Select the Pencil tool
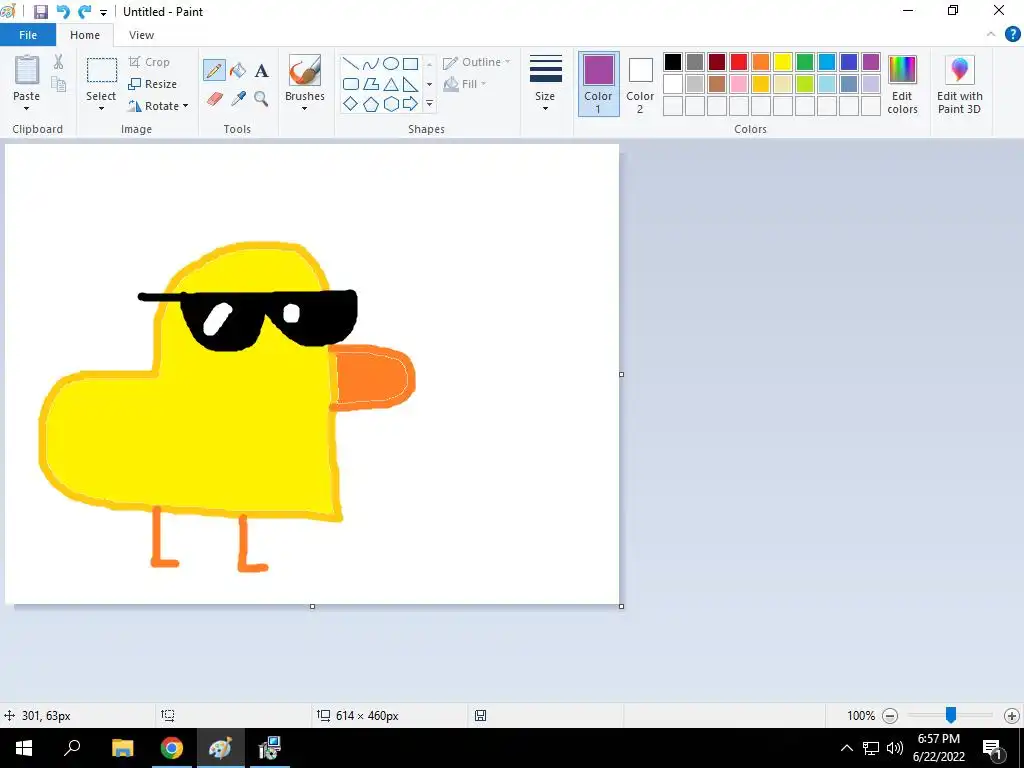Screen dimensions: 1024x768 (x=214, y=70)
